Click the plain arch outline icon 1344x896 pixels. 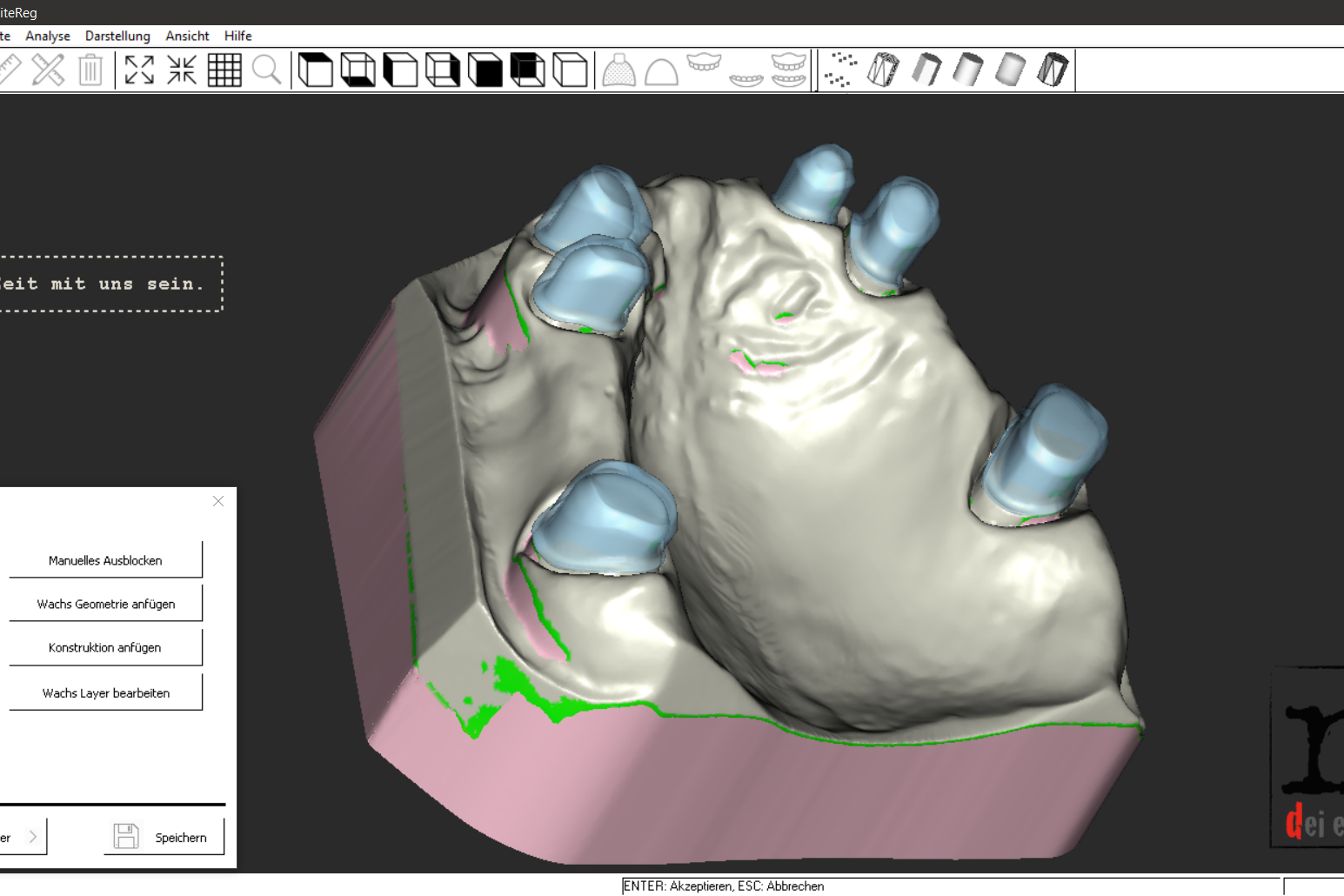(x=661, y=70)
